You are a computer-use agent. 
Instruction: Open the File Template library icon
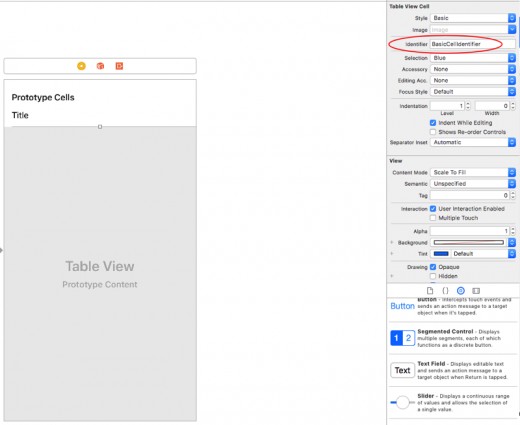(x=430, y=291)
